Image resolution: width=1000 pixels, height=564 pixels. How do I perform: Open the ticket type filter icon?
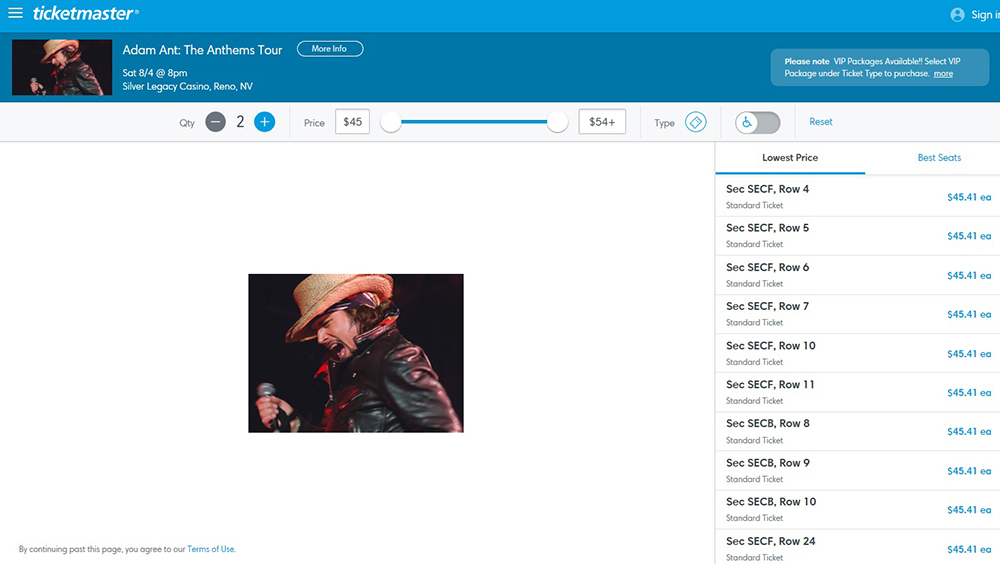tap(696, 122)
